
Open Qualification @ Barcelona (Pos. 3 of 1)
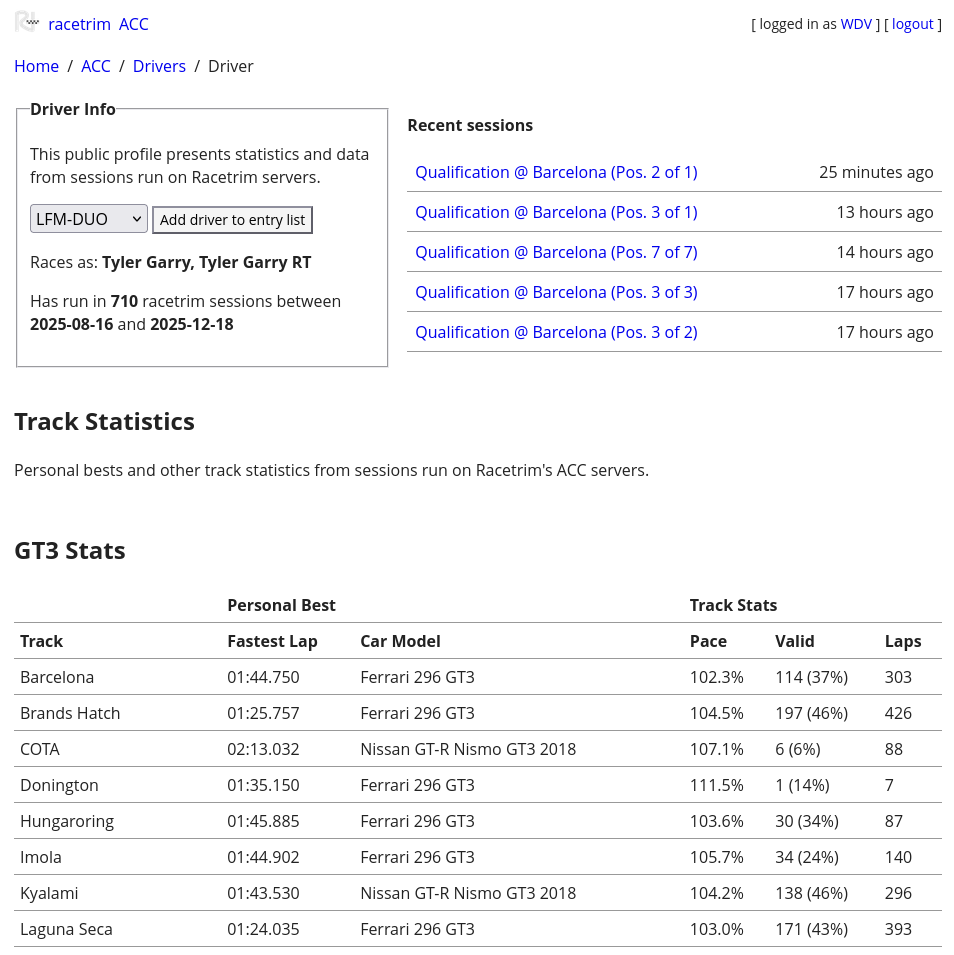556,212
